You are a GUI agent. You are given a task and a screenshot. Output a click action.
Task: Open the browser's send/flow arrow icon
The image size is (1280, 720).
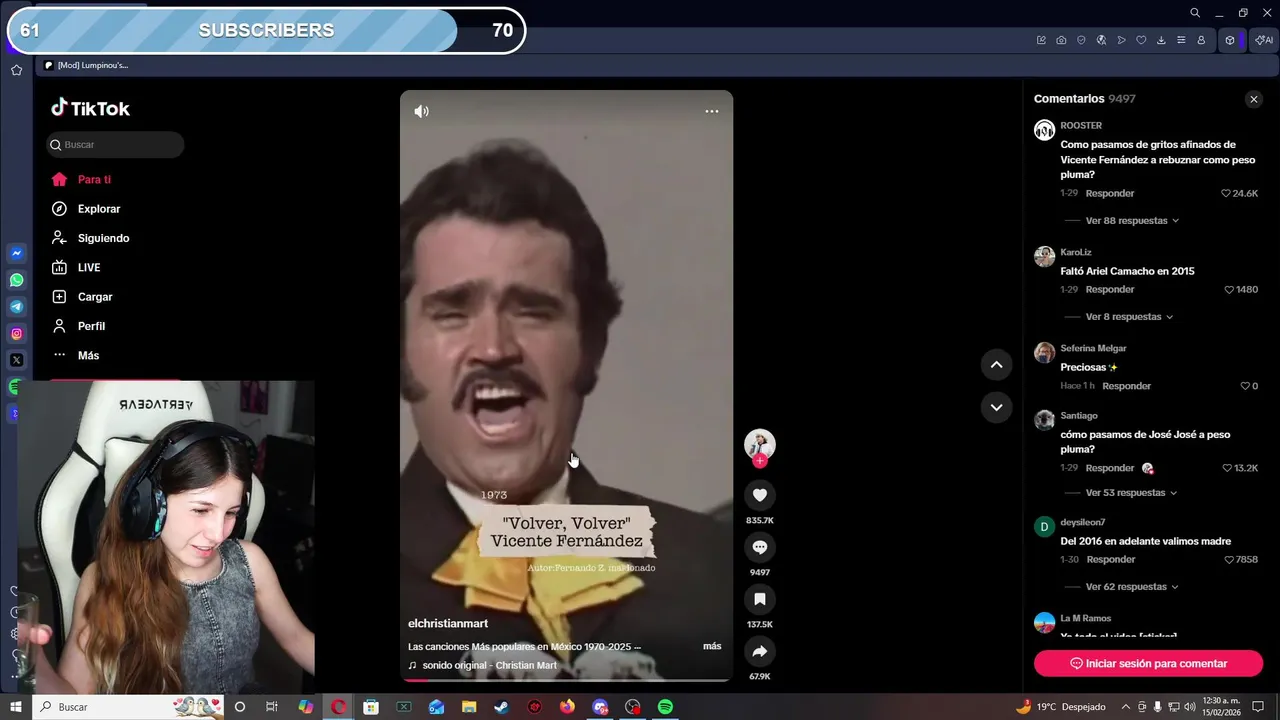[1121, 40]
